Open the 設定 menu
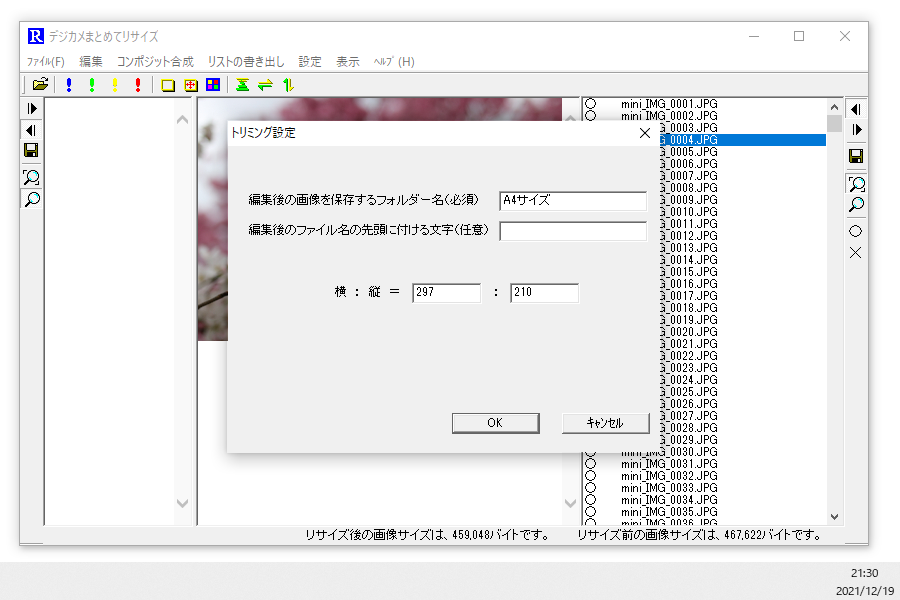The image size is (900, 600). coord(310,61)
